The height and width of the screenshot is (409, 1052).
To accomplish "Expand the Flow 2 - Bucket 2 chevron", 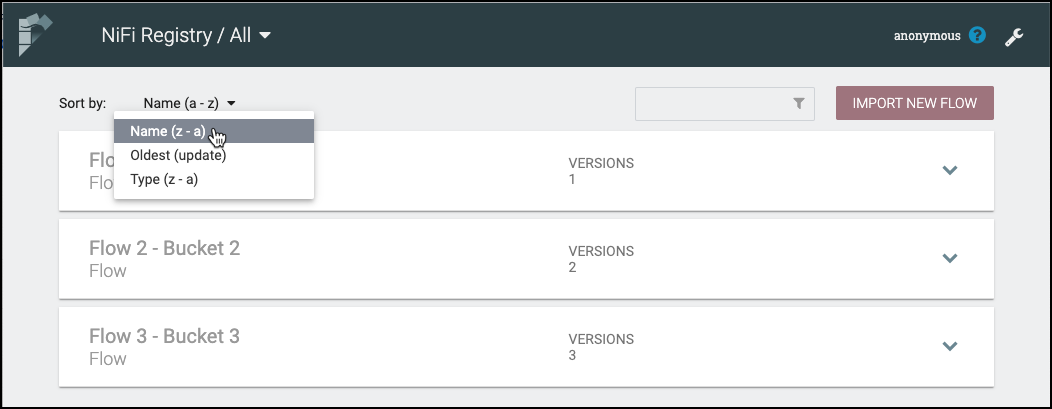I will pyautogui.click(x=950, y=258).
